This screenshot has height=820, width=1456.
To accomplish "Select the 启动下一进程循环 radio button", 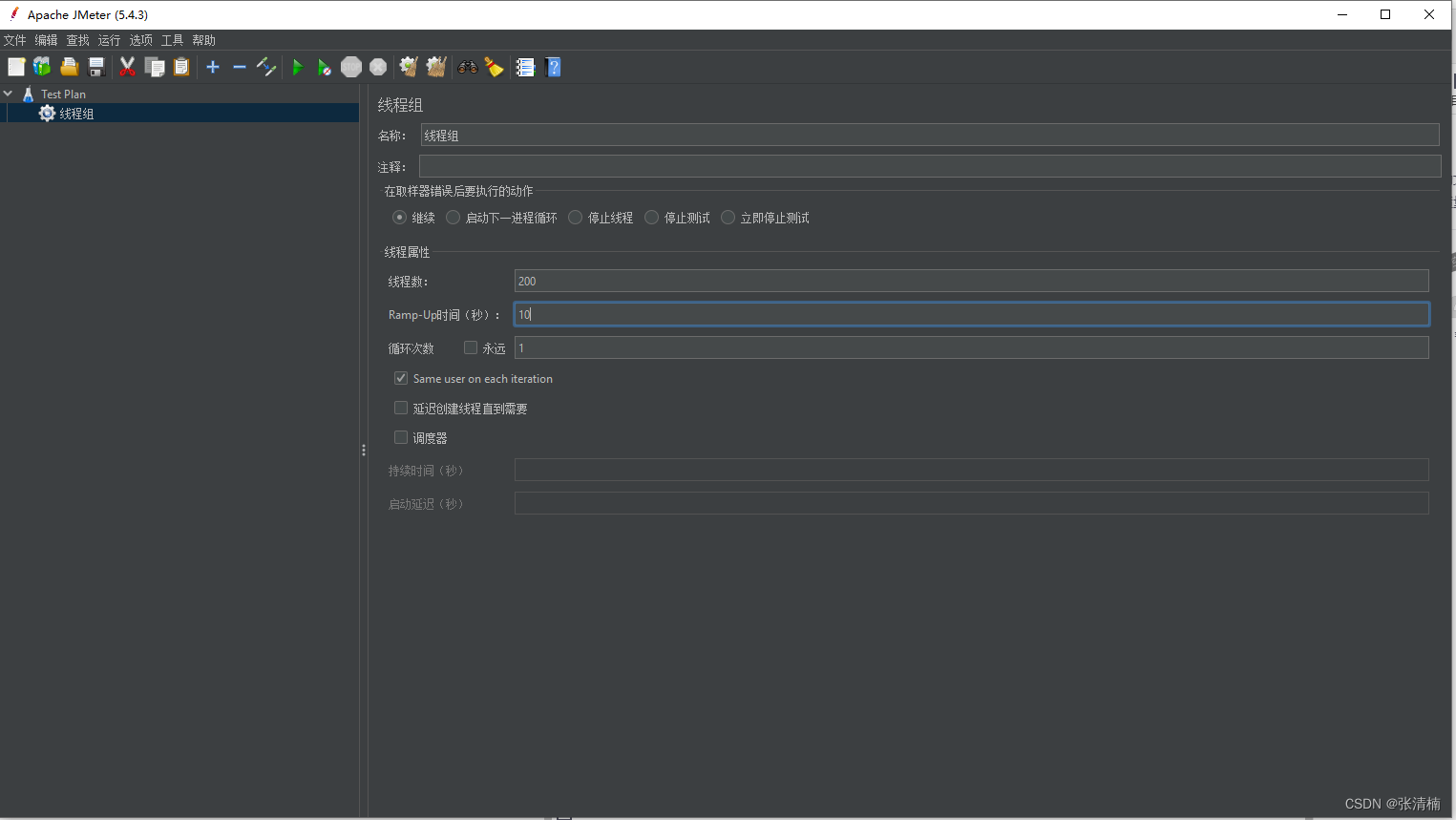I will coord(453,218).
